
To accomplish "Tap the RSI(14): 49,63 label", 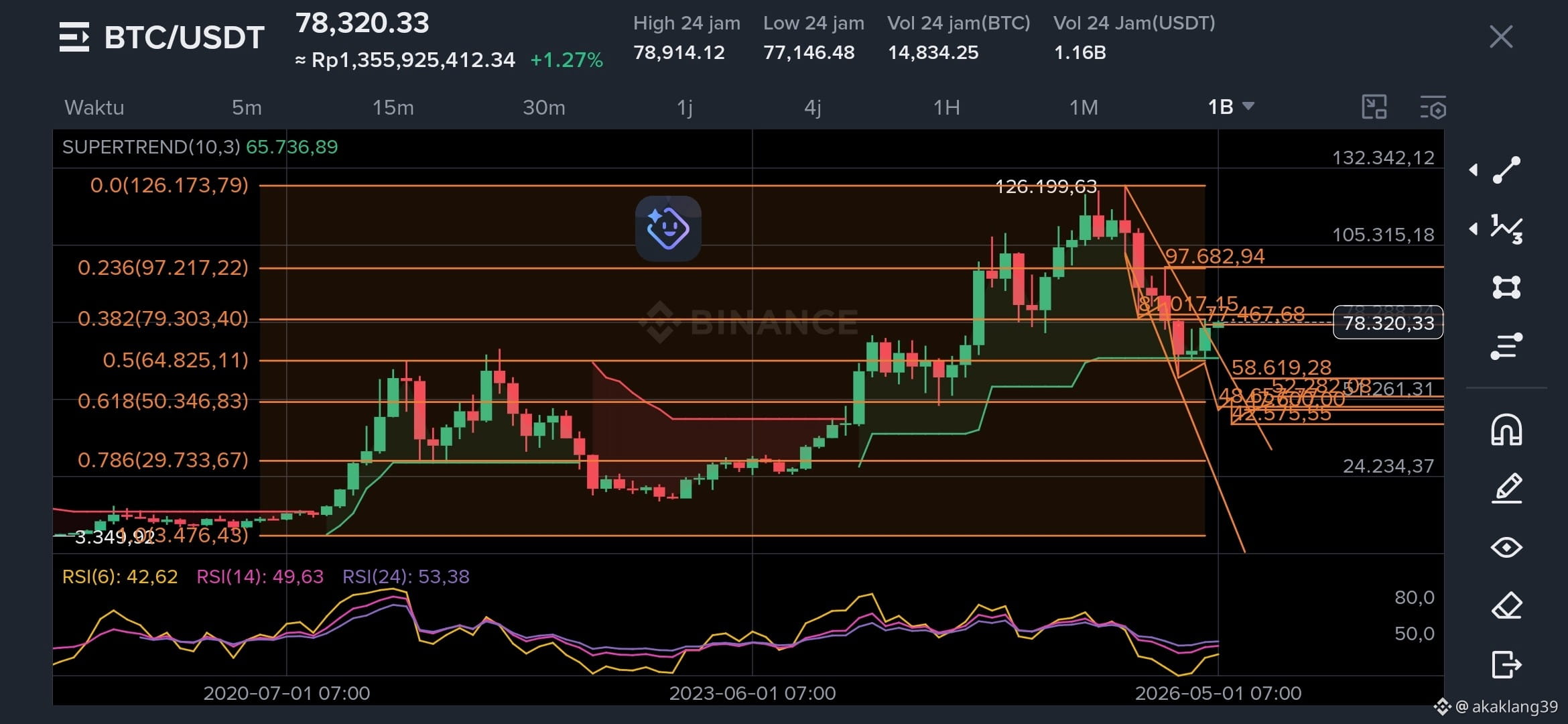I will [260, 577].
